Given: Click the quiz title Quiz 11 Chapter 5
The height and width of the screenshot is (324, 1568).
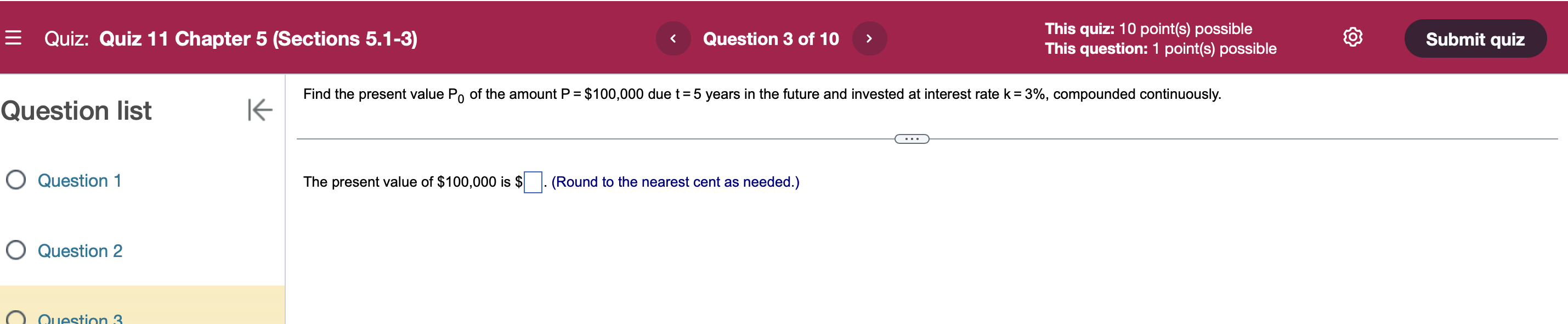Looking at the screenshot, I should pyautogui.click(x=231, y=38).
